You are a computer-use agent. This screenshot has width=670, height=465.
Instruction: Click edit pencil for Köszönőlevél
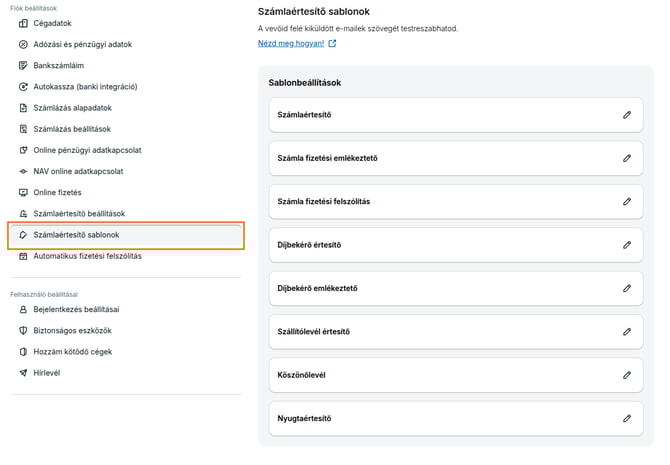(x=627, y=375)
